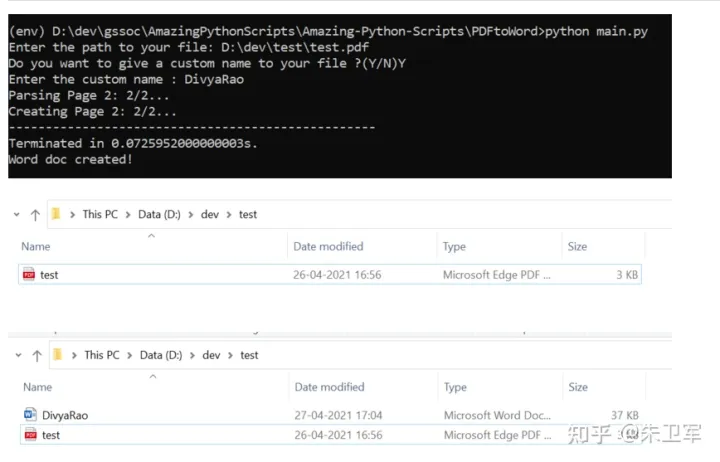Viewport: 720px width, 462px height.
Task: Click the PDF icon of test in the top Explorer window
Action: (x=28, y=275)
